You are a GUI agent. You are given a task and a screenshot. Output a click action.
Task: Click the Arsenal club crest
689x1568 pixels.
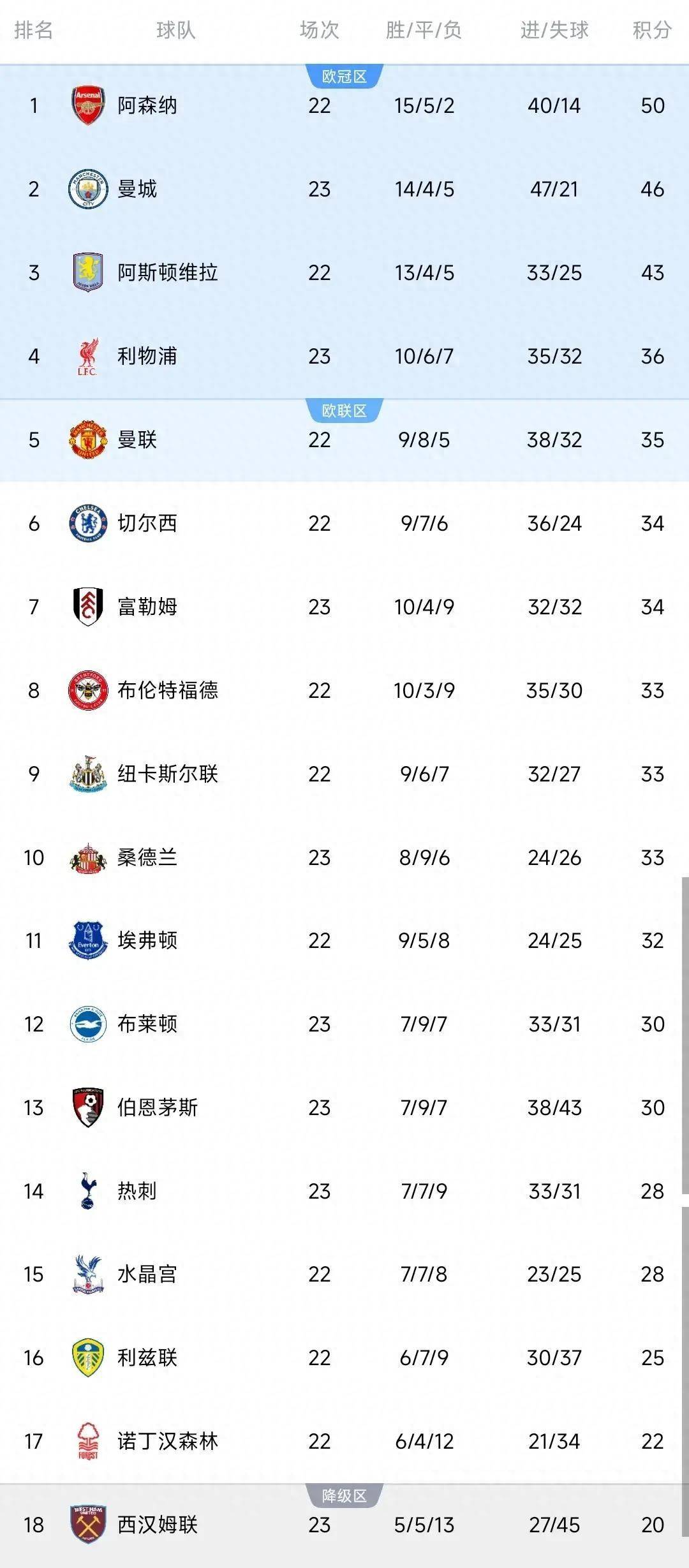88,105
